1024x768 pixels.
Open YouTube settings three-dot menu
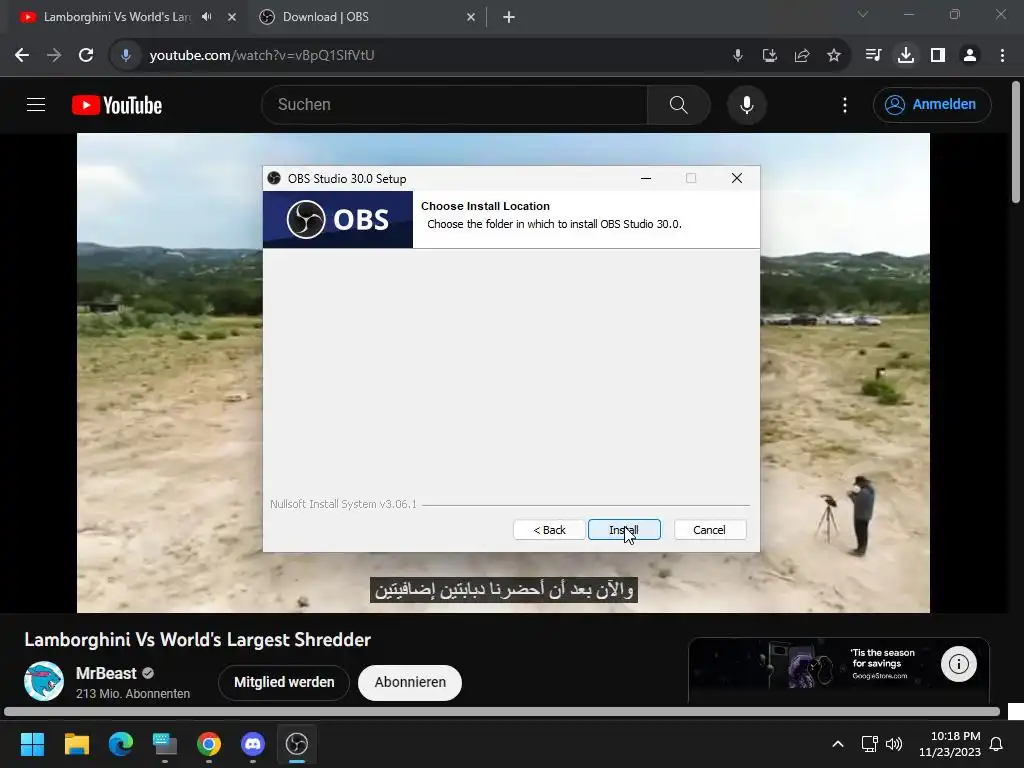point(844,105)
